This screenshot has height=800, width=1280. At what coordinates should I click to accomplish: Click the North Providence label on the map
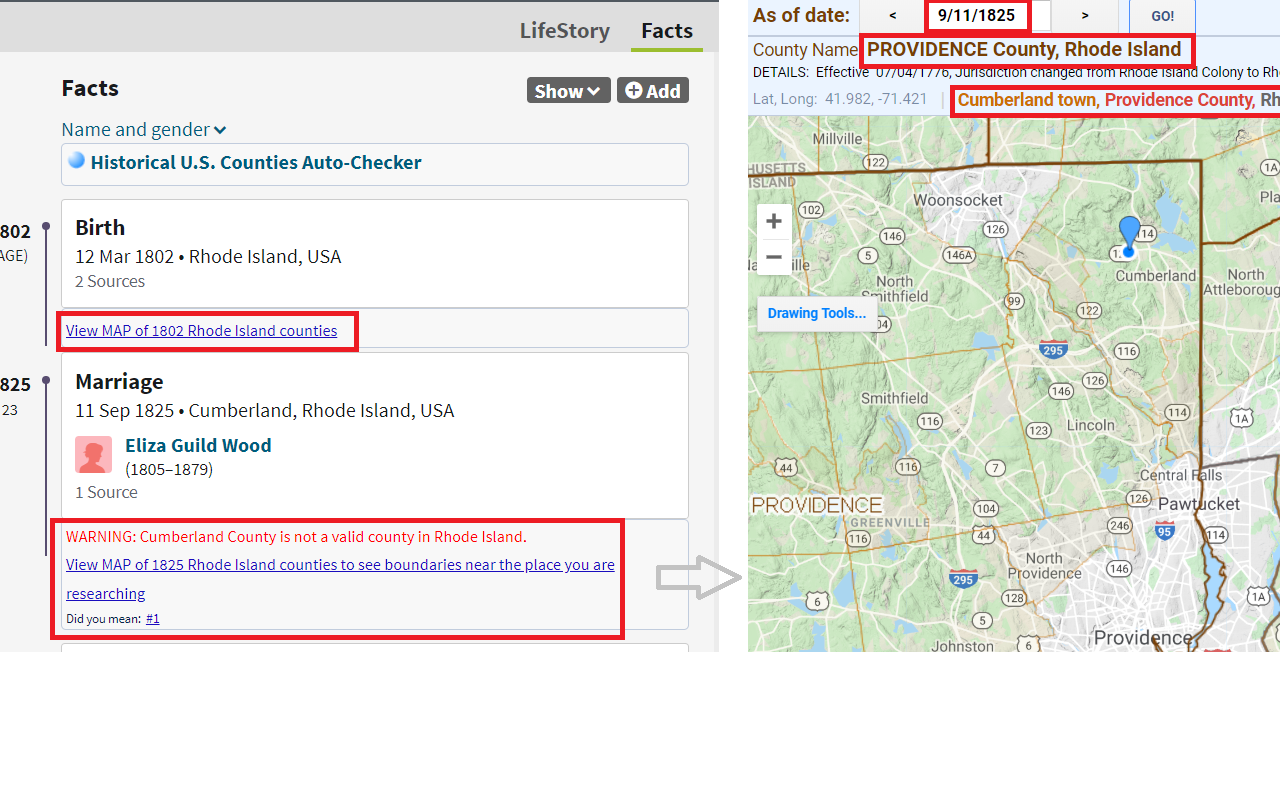coord(1044,566)
